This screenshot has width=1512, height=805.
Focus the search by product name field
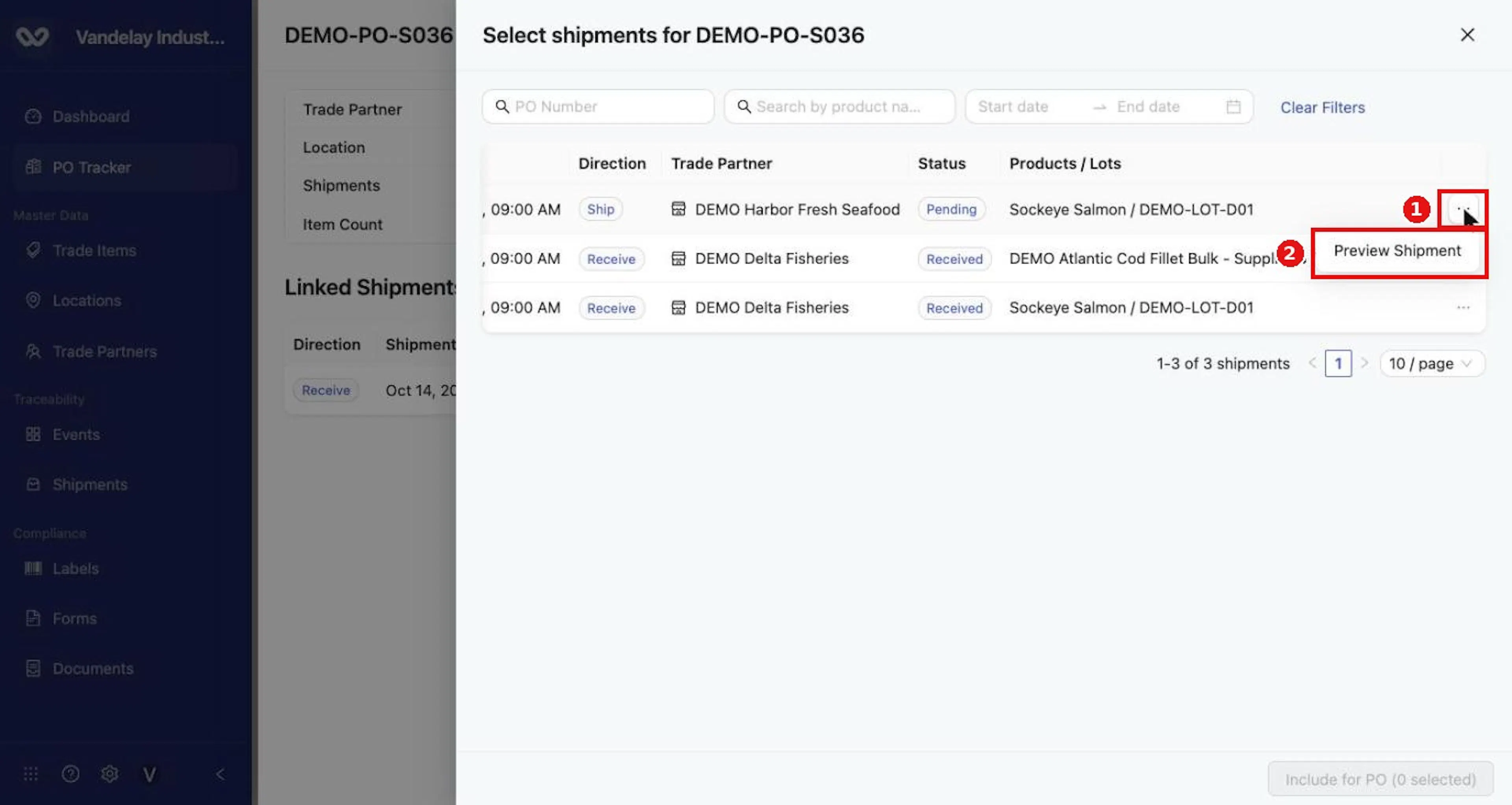(x=839, y=107)
